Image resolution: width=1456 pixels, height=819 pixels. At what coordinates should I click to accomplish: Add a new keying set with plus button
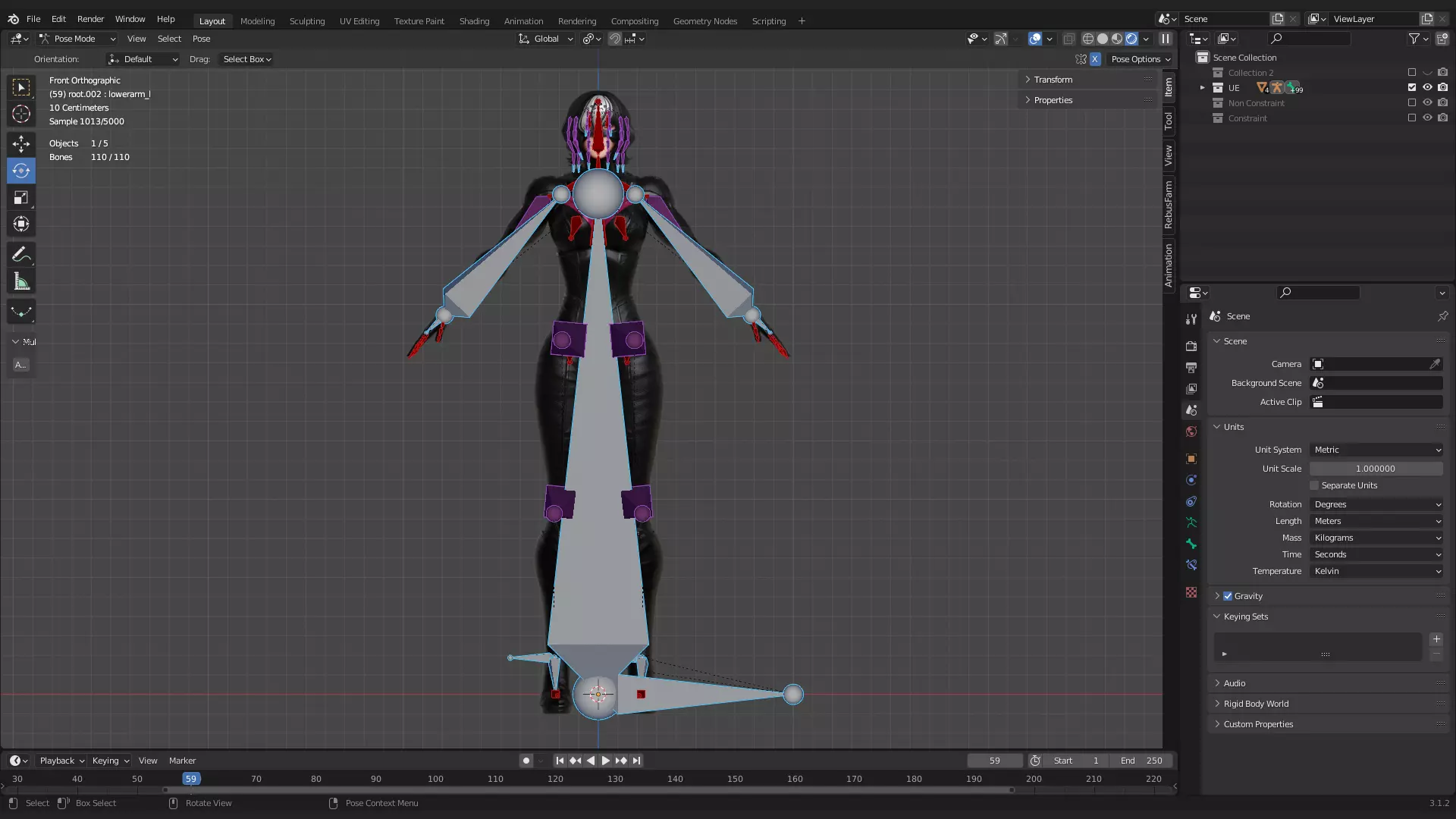(x=1436, y=639)
